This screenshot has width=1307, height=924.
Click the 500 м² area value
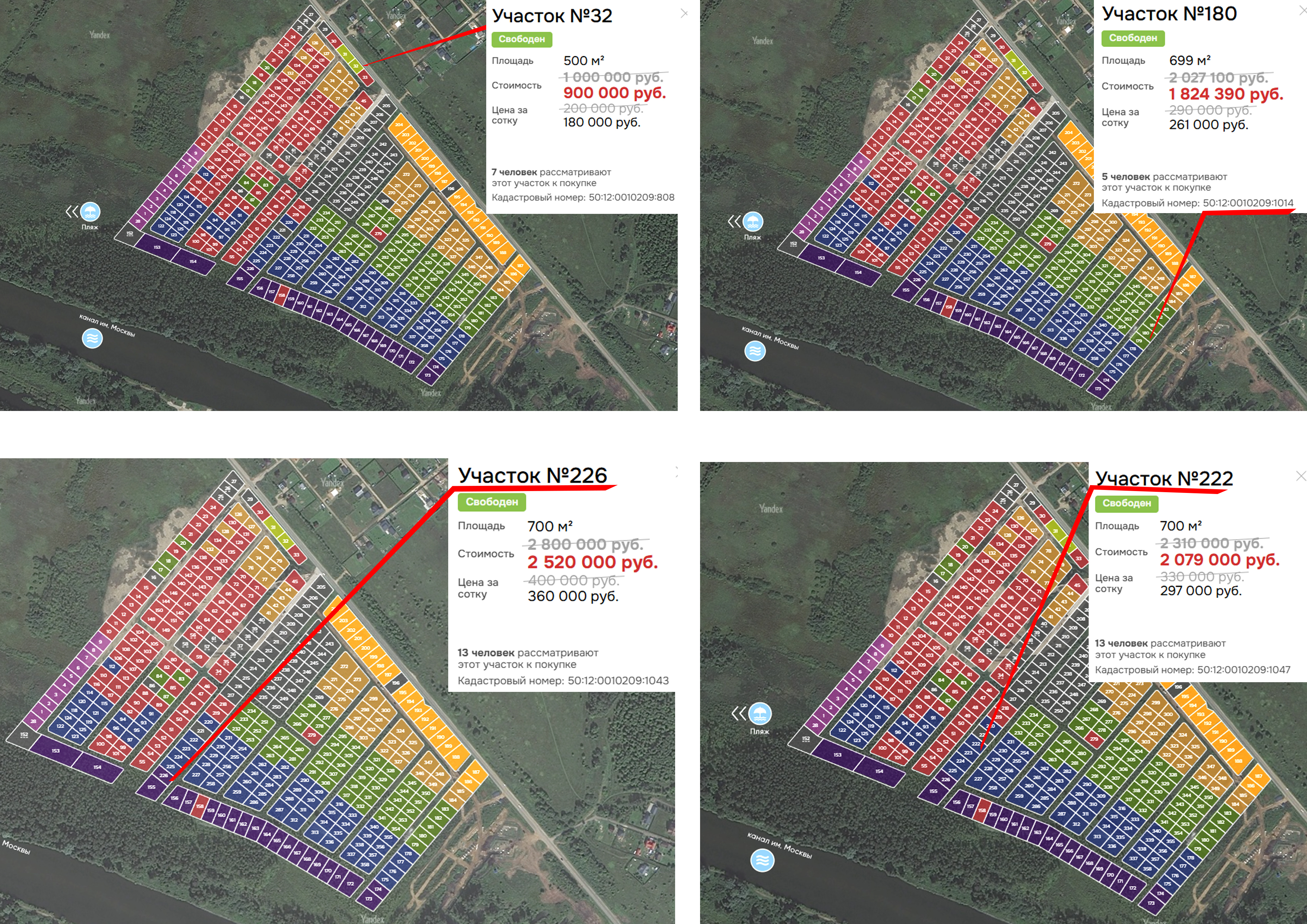click(583, 60)
